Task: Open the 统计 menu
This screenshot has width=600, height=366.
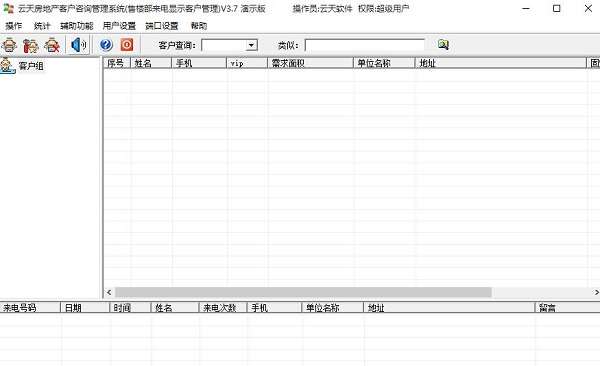Action: tap(42, 26)
